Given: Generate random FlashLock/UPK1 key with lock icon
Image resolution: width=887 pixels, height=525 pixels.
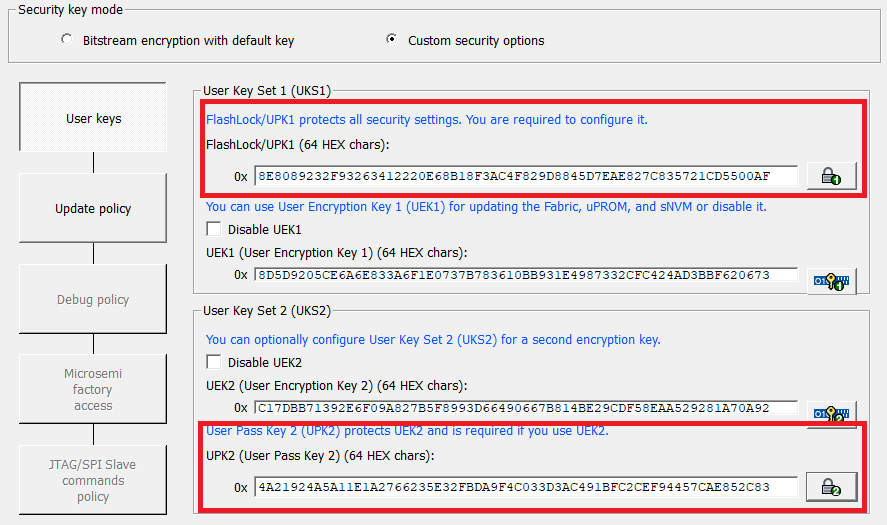Looking at the screenshot, I should pyautogui.click(x=832, y=176).
